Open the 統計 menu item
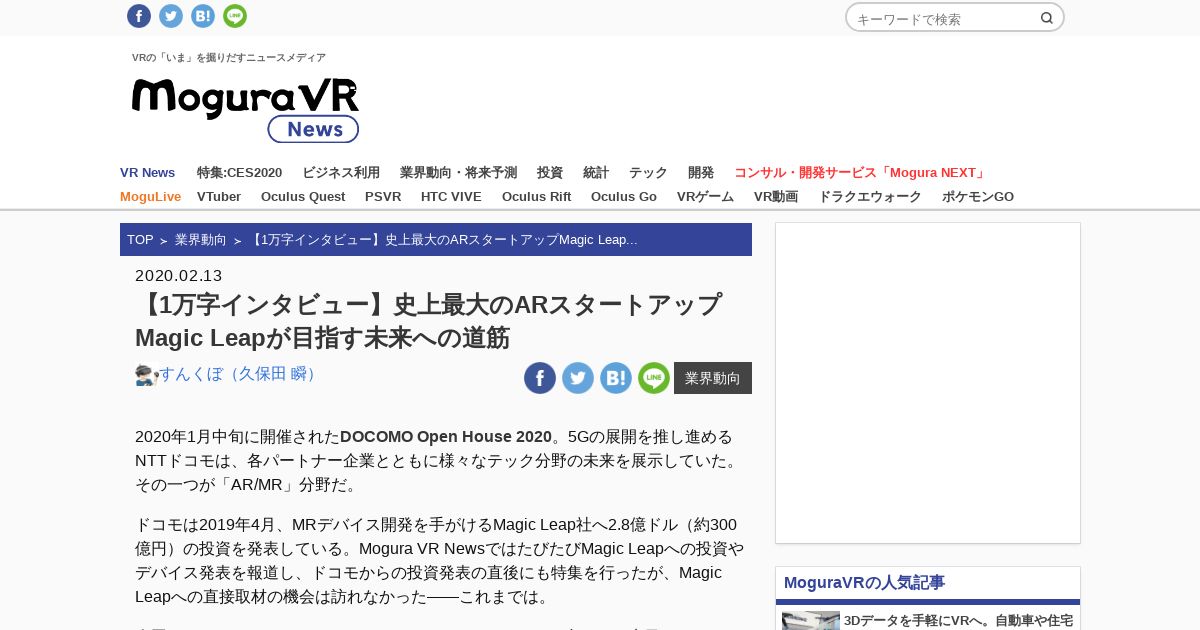Viewport: 1200px width, 630px height. 596,173
